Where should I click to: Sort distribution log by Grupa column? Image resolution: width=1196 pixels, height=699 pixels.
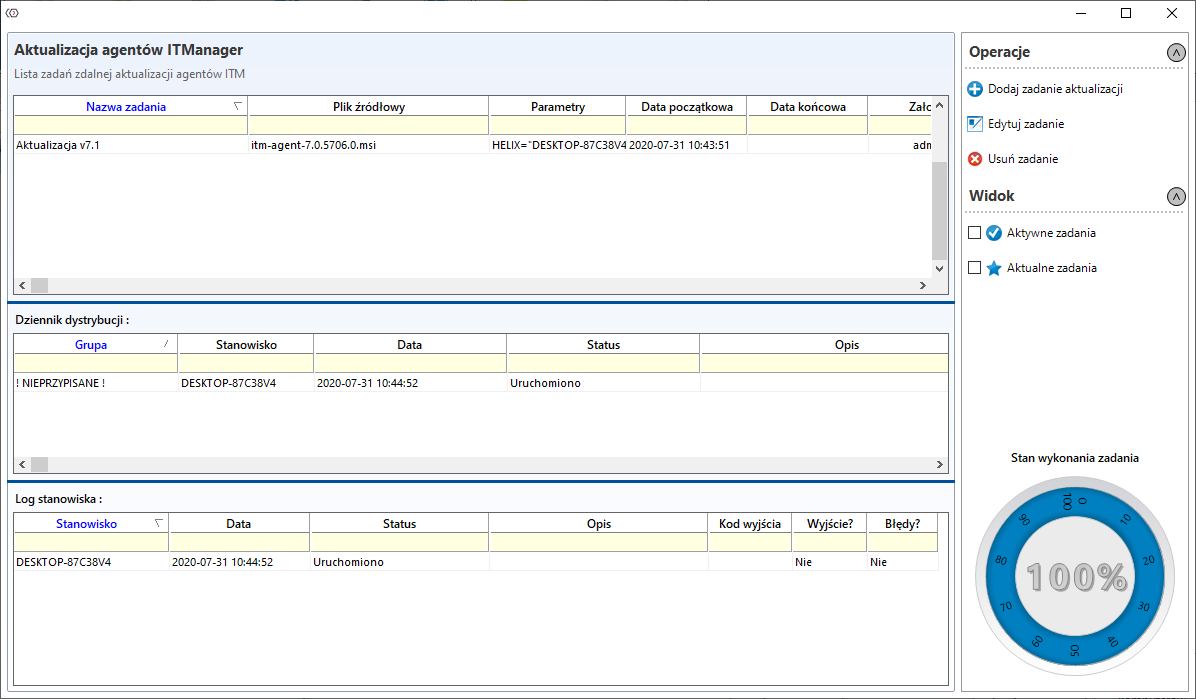click(x=91, y=345)
